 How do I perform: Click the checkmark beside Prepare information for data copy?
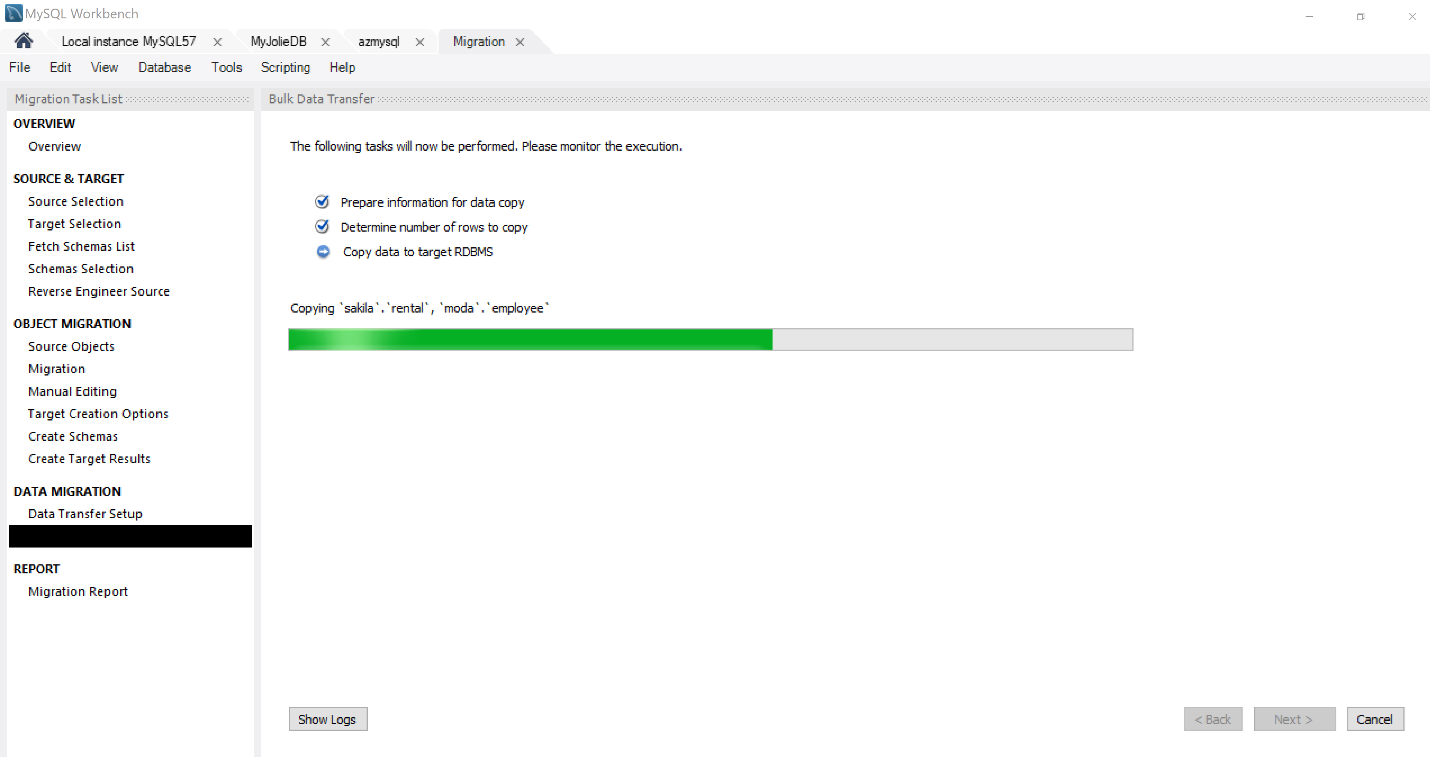point(322,201)
